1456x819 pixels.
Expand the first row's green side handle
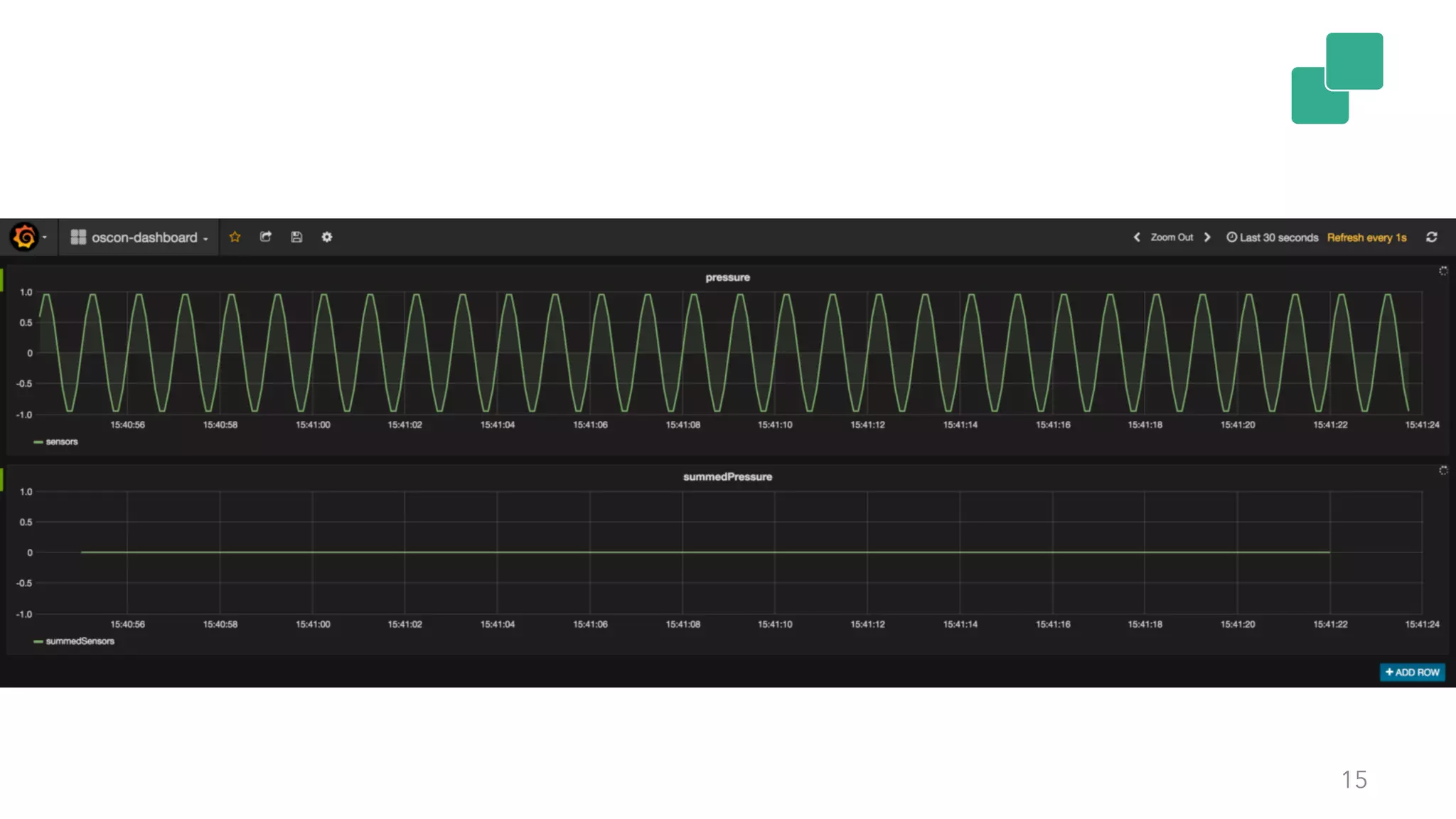(x=2, y=279)
